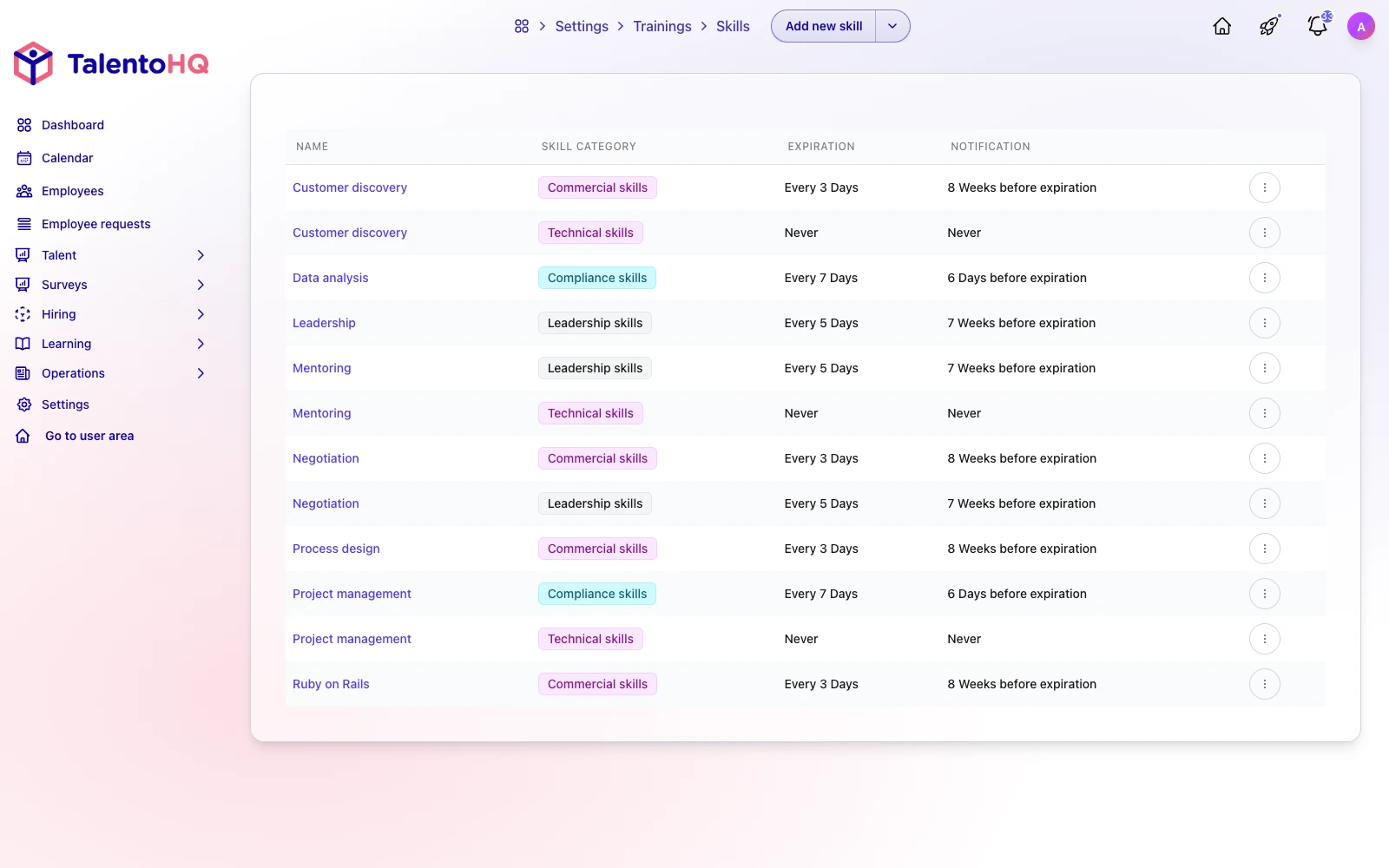Click the Talent sidebar icon
The width and height of the screenshot is (1389, 868).
click(x=23, y=255)
